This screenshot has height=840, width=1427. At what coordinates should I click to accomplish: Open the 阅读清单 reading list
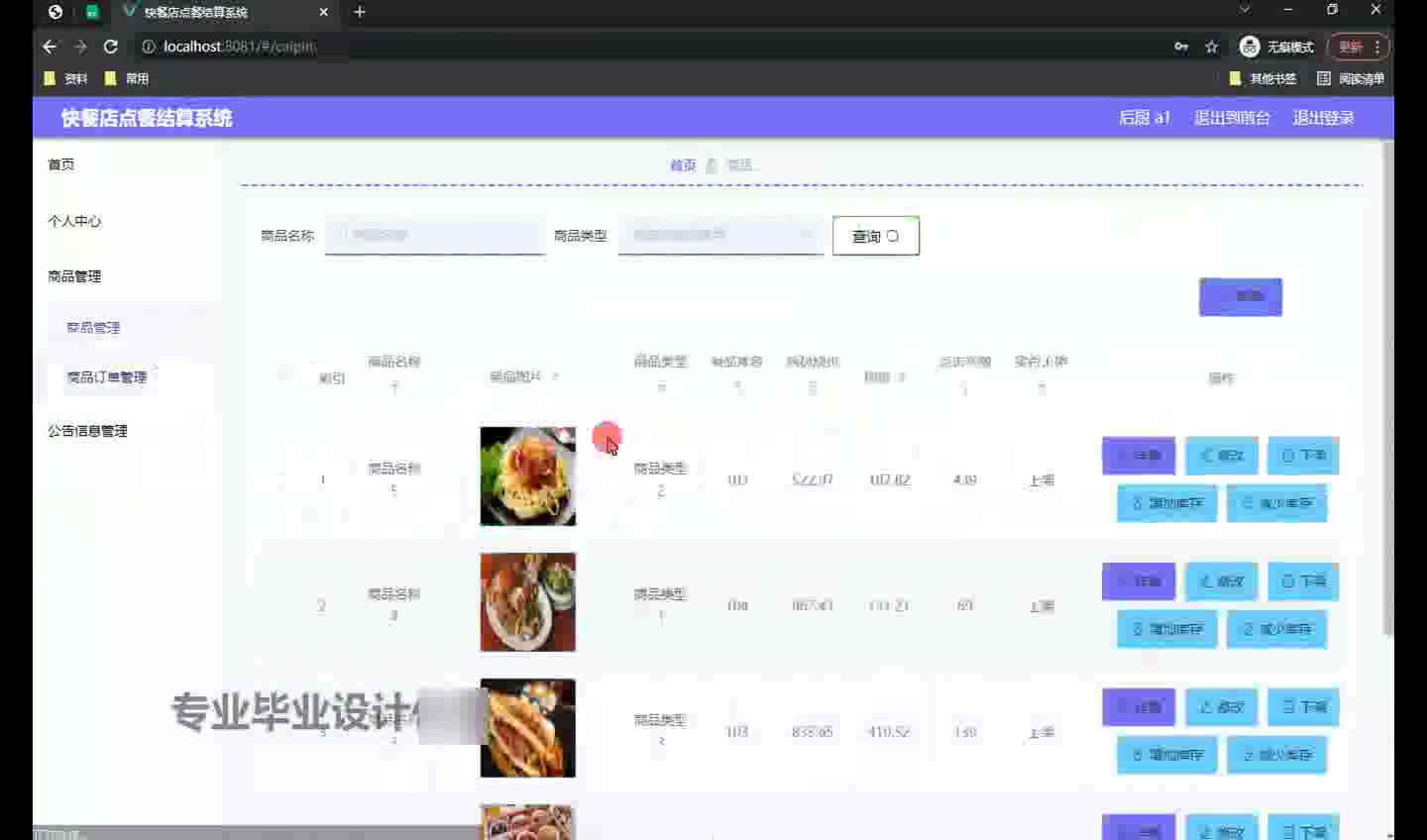[1351, 78]
